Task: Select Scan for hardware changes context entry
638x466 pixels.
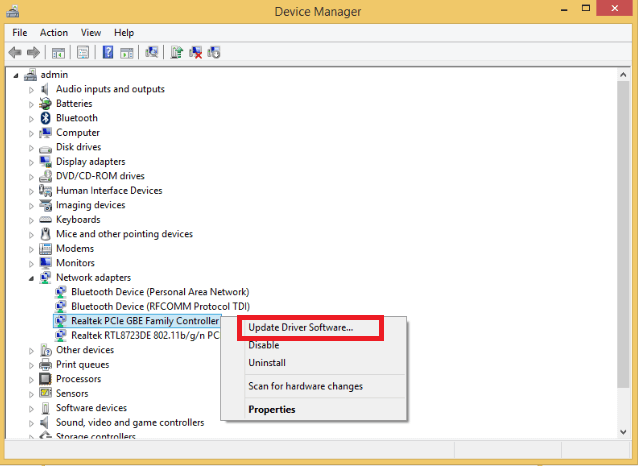Action: [x=305, y=386]
